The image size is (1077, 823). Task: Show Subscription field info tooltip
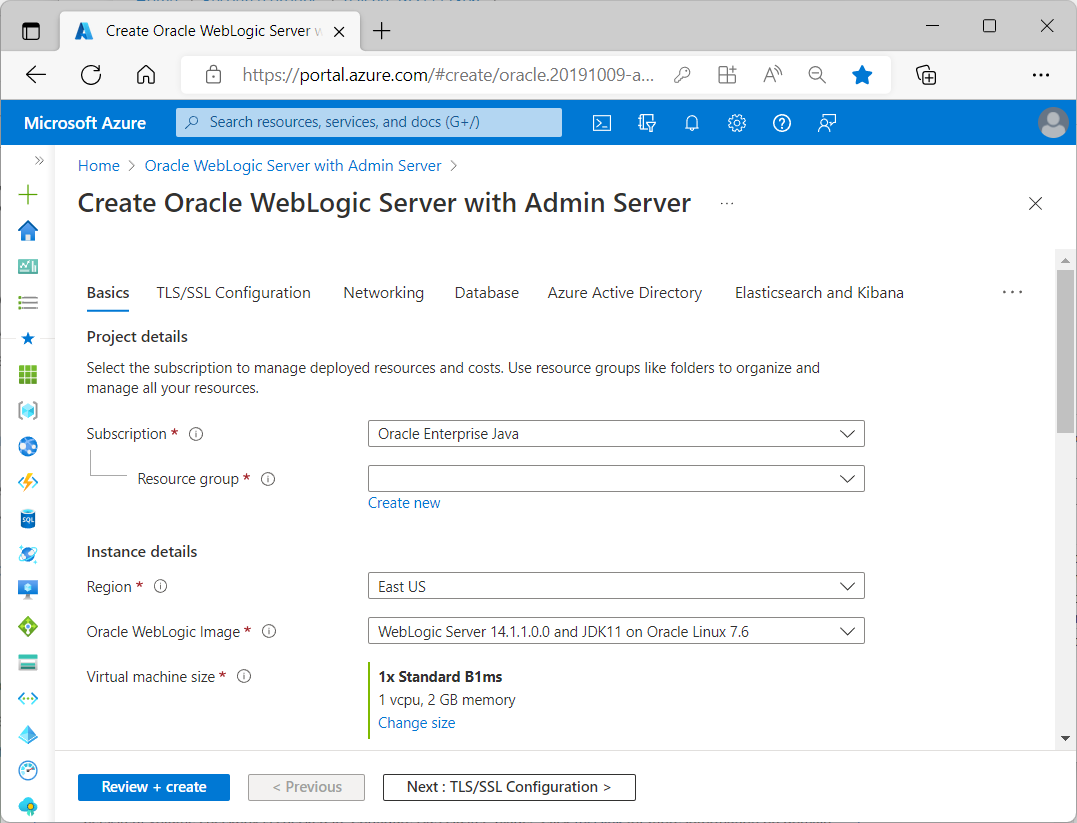(196, 434)
